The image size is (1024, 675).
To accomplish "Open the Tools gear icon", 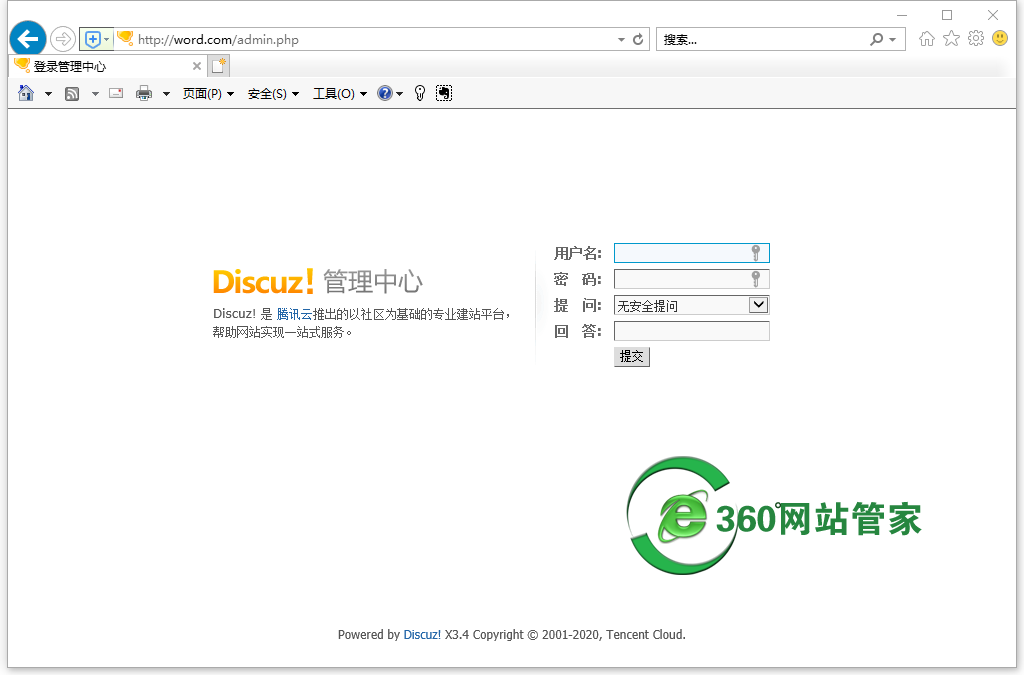I will point(976,39).
